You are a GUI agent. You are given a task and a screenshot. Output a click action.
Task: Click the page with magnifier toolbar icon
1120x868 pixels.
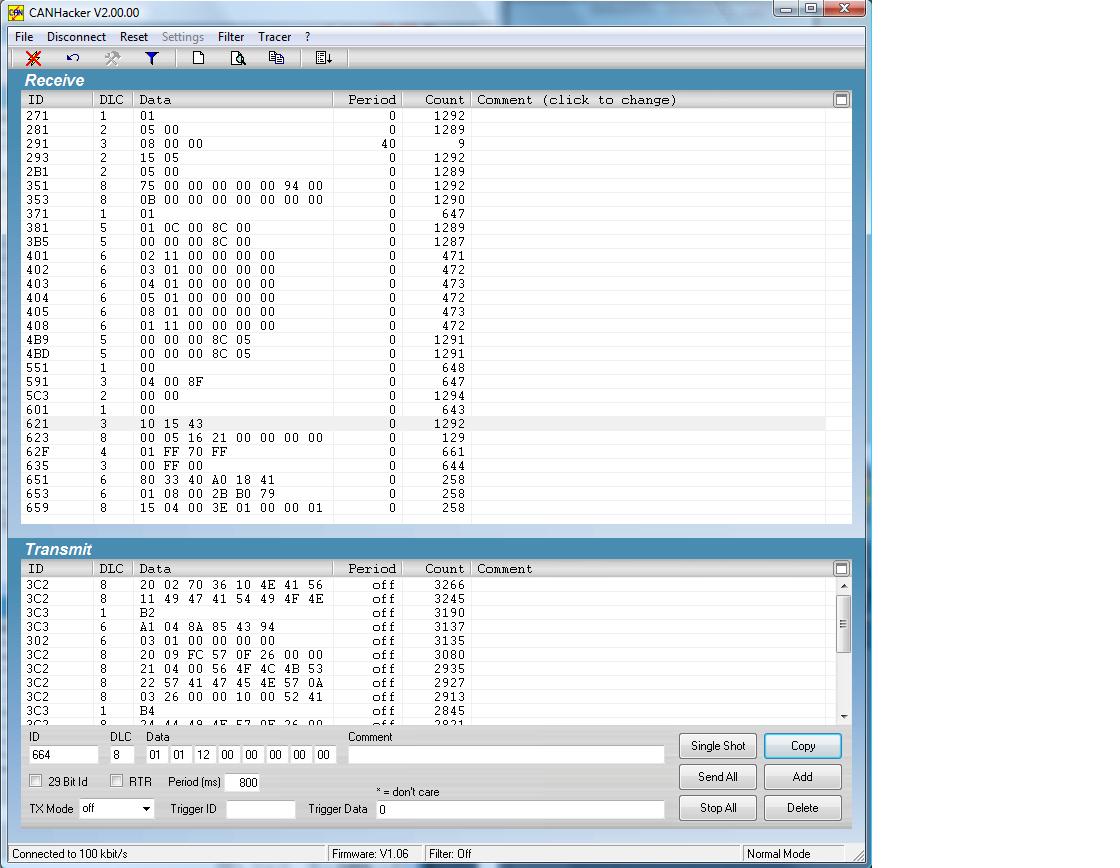coord(238,59)
